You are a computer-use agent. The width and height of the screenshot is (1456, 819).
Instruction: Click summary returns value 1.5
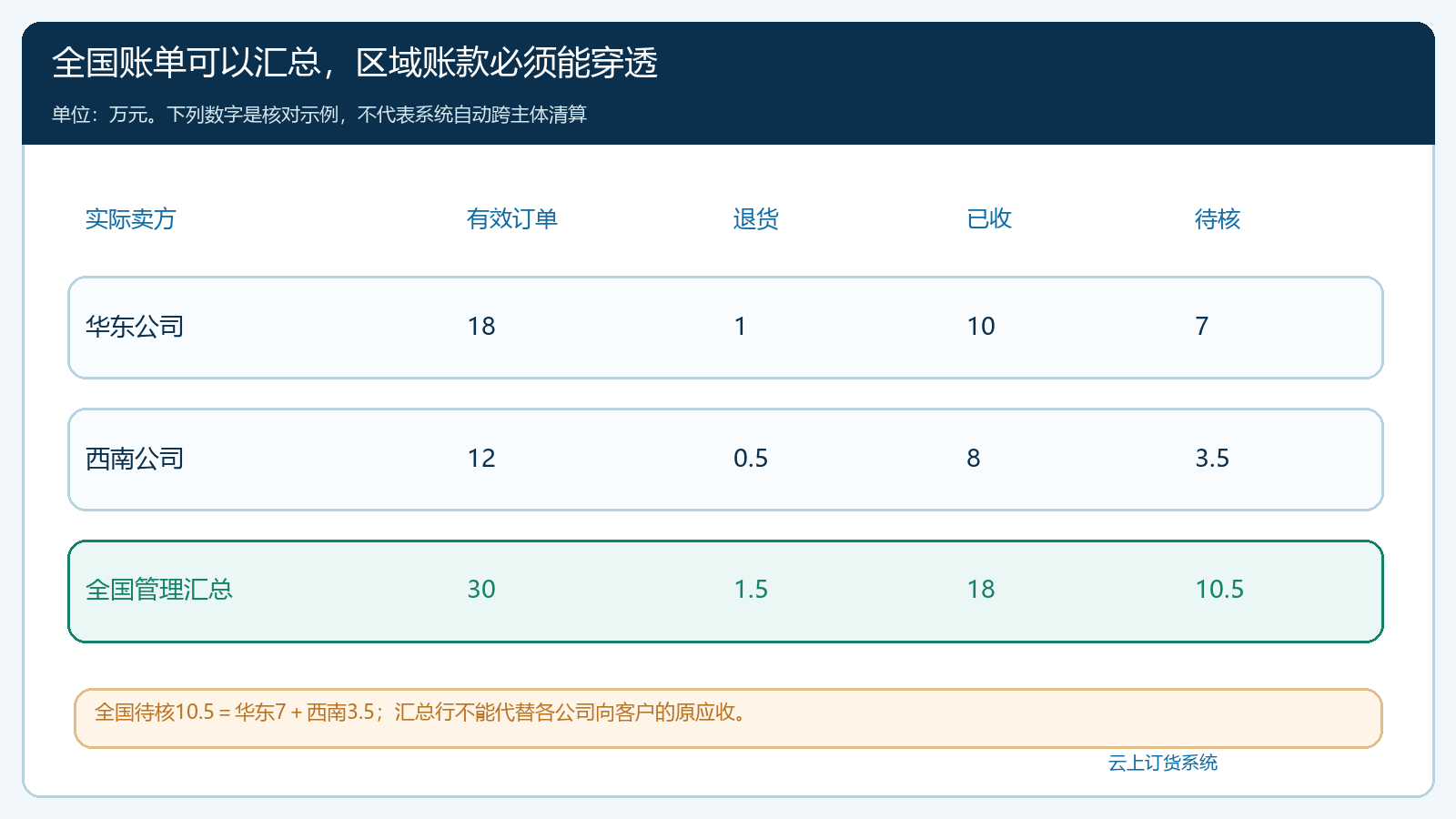point(751,590)
